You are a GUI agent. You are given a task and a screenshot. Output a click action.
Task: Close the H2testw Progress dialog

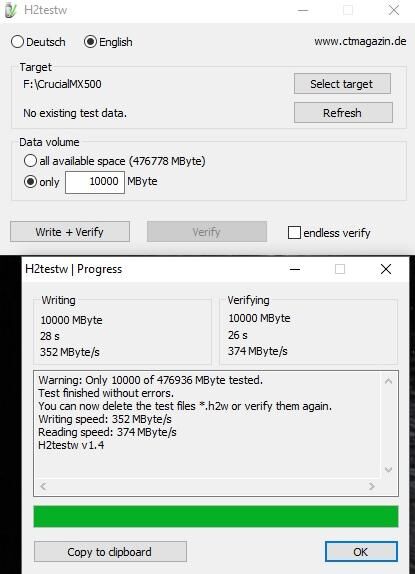[386, 269]
